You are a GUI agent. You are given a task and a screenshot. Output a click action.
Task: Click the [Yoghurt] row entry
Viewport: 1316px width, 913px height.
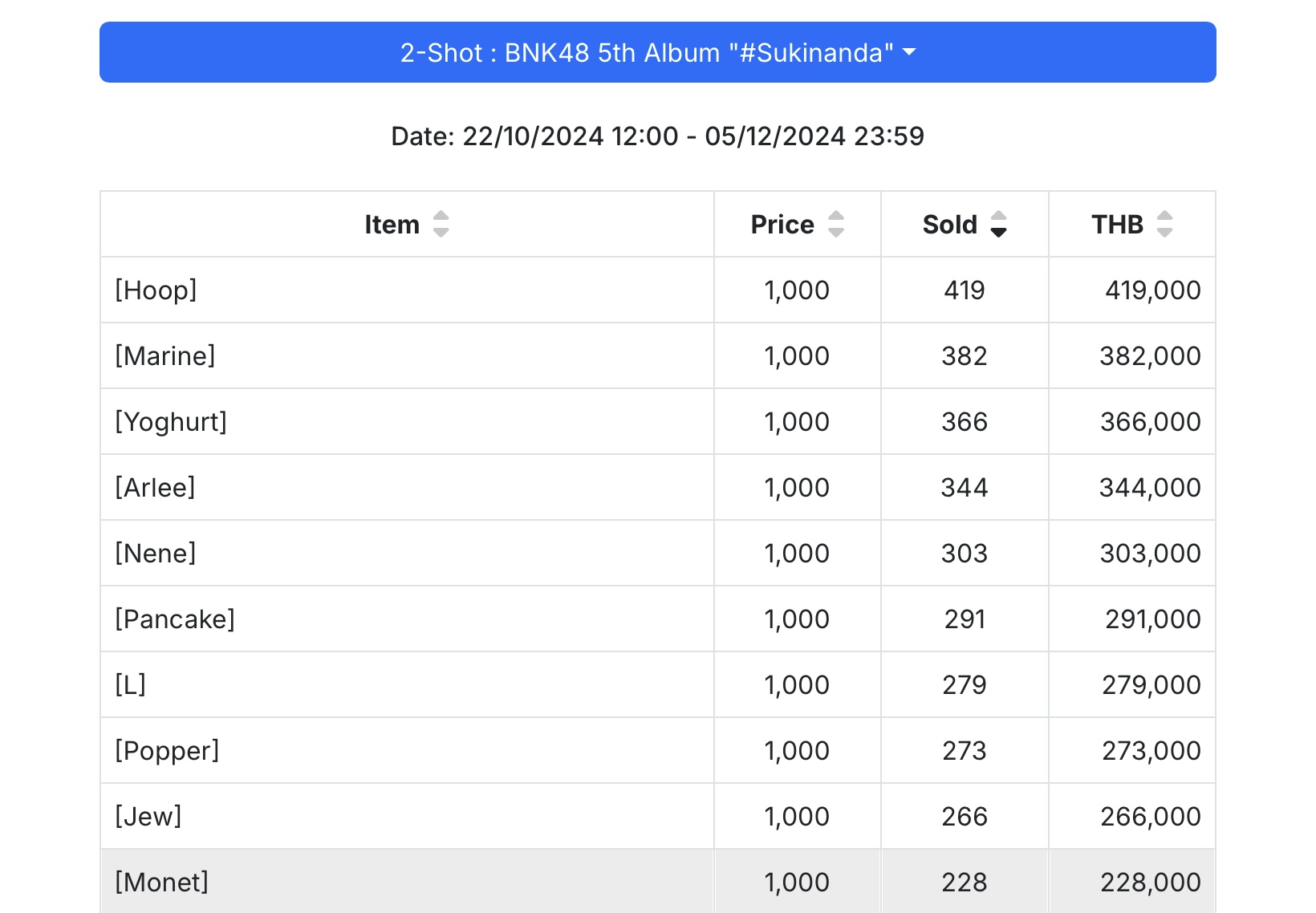(x=658, y=421)
